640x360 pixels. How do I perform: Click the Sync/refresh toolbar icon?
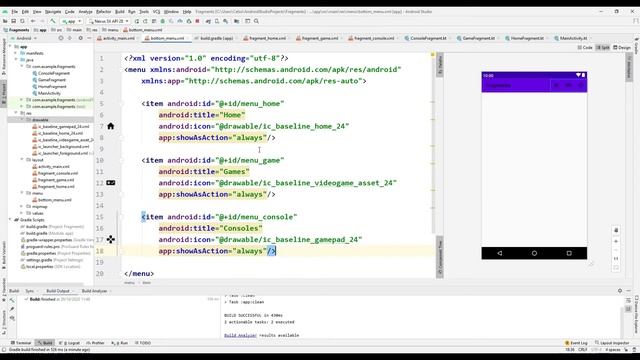22,21
